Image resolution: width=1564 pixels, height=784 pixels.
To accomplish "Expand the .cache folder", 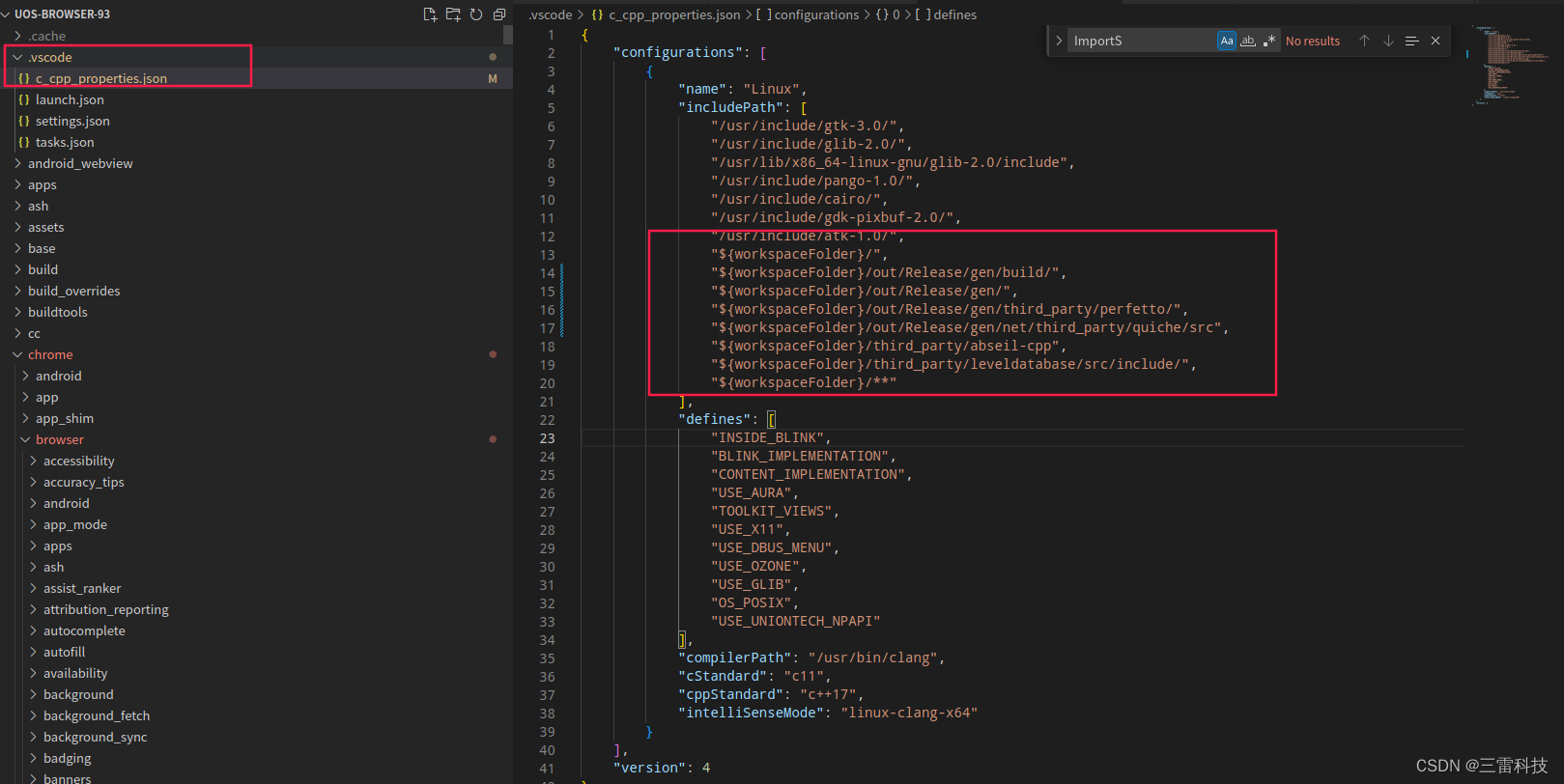I will (256, 36).
